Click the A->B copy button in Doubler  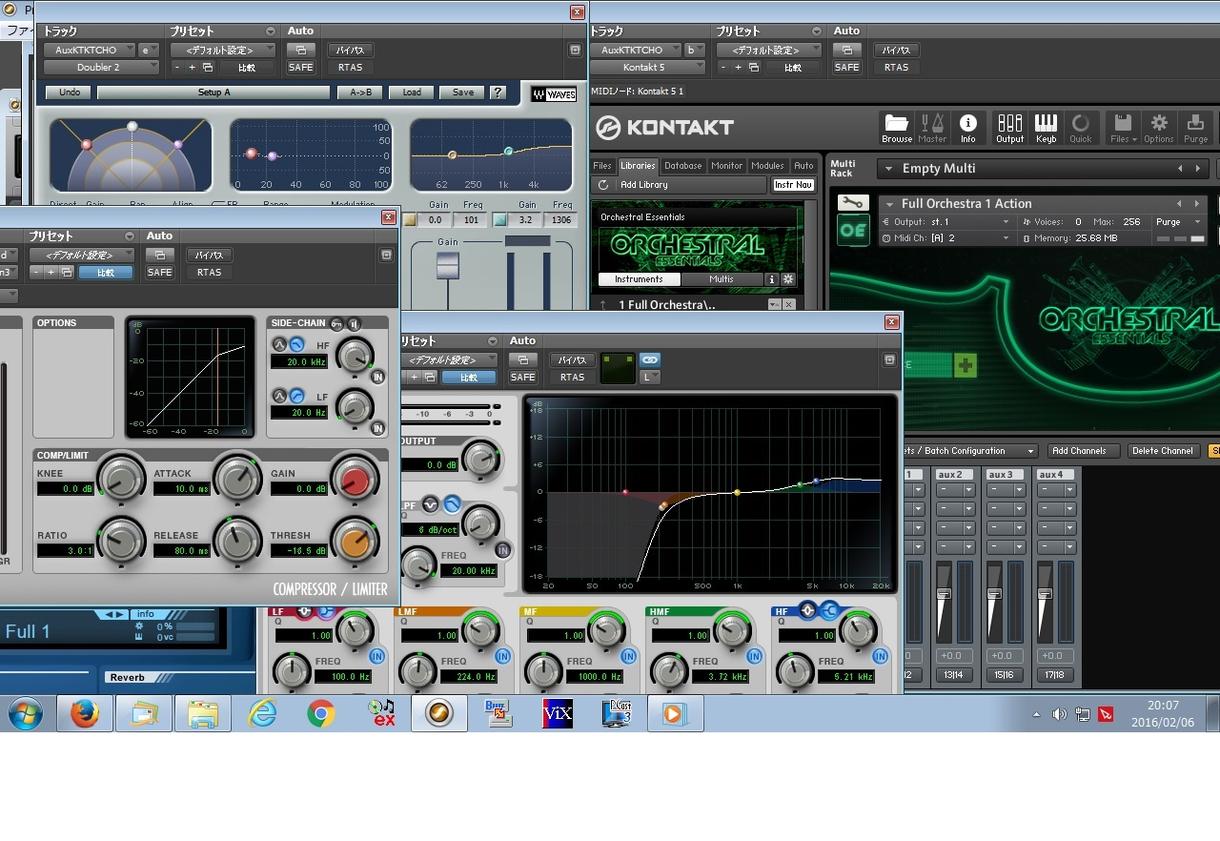[360, 92]
